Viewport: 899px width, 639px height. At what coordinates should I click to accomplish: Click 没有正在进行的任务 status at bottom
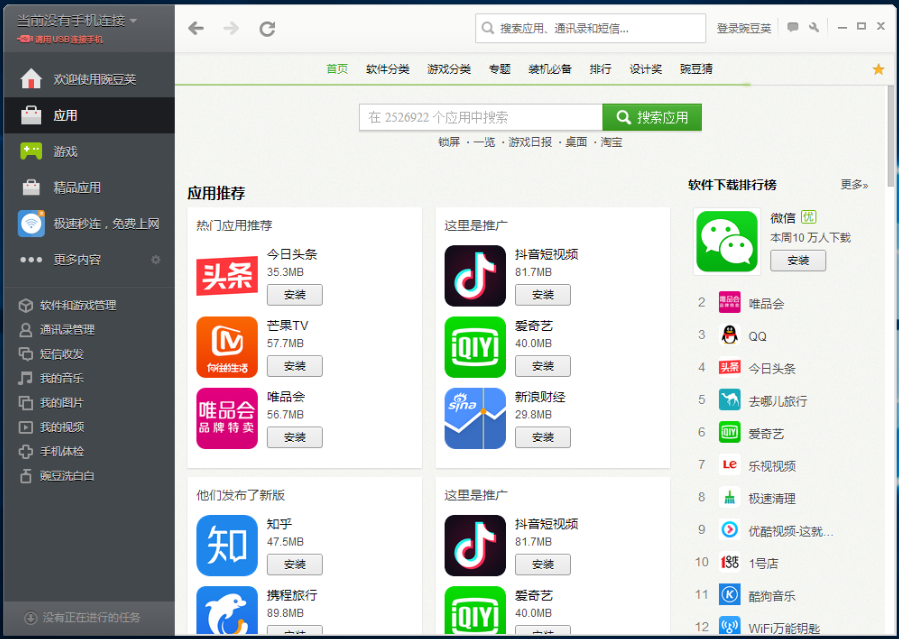pyautogui.click(x=83, y=618)
